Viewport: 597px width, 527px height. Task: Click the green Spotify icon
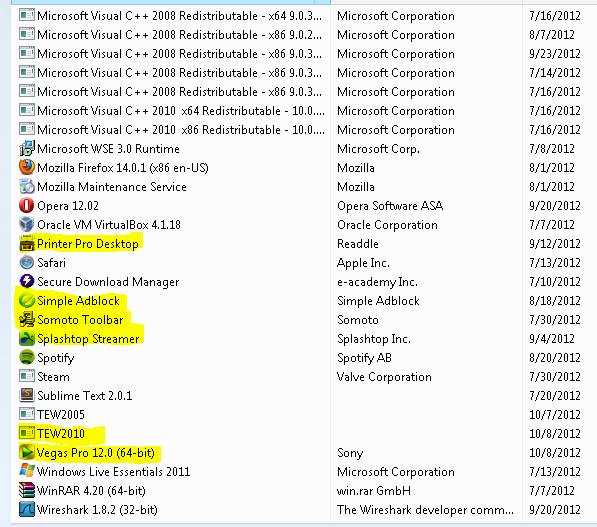(27, 357)
